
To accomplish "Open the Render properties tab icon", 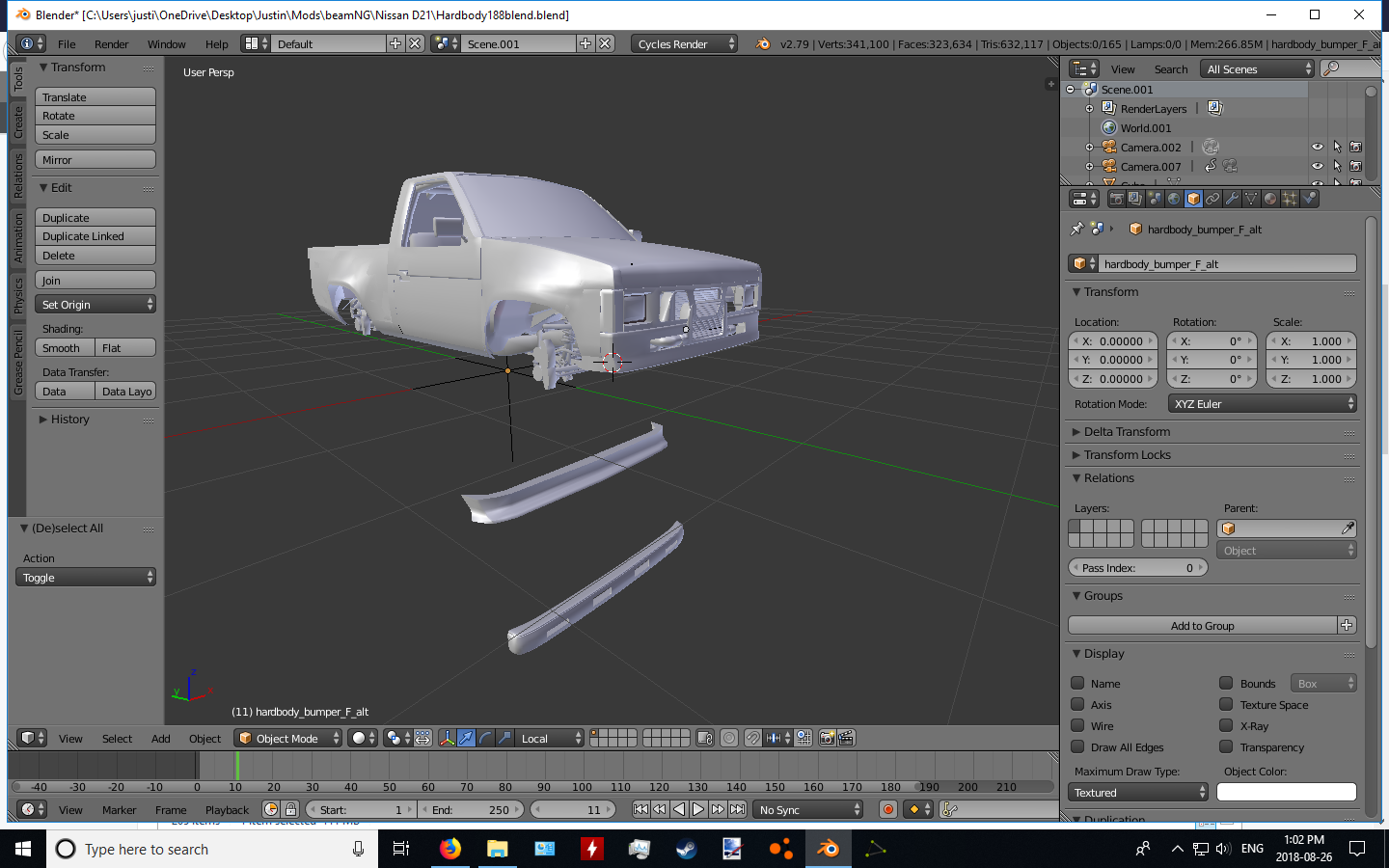I will [x=1116, y=199].
